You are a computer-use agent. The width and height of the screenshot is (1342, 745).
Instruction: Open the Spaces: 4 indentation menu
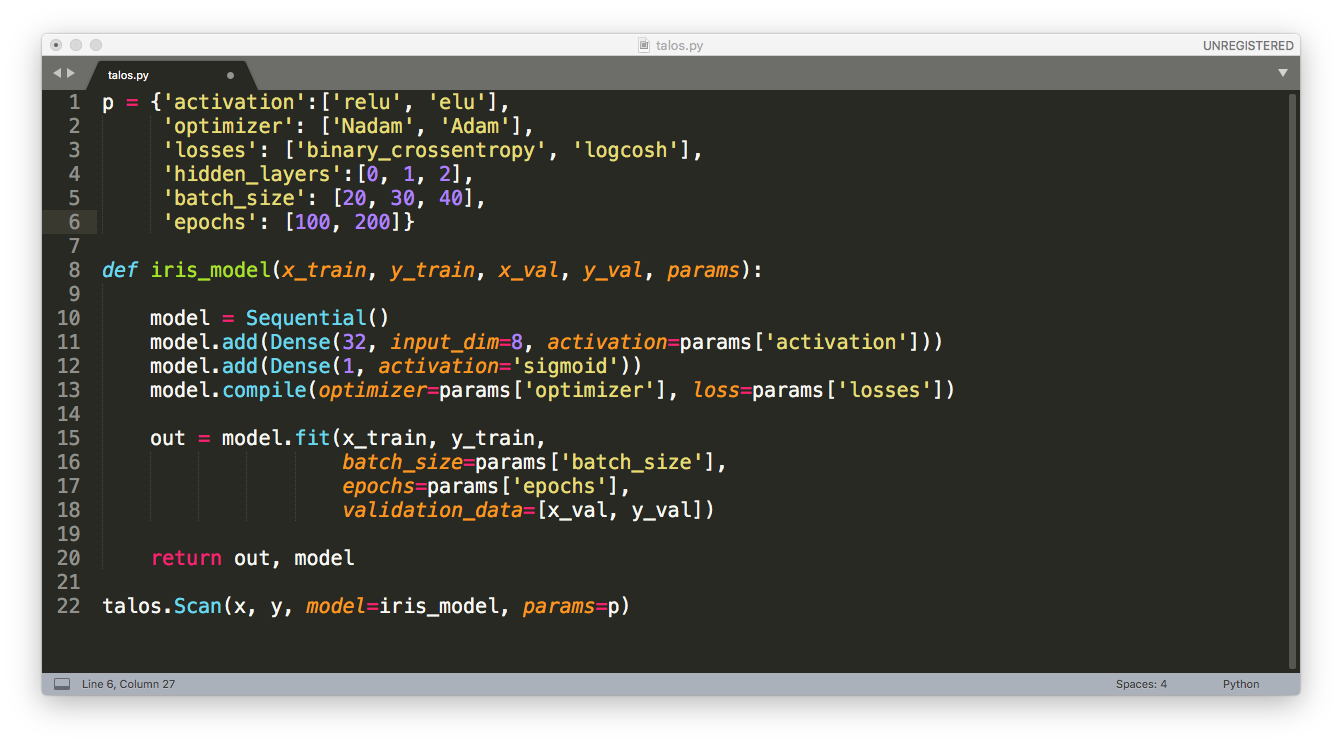(1141, 684)
